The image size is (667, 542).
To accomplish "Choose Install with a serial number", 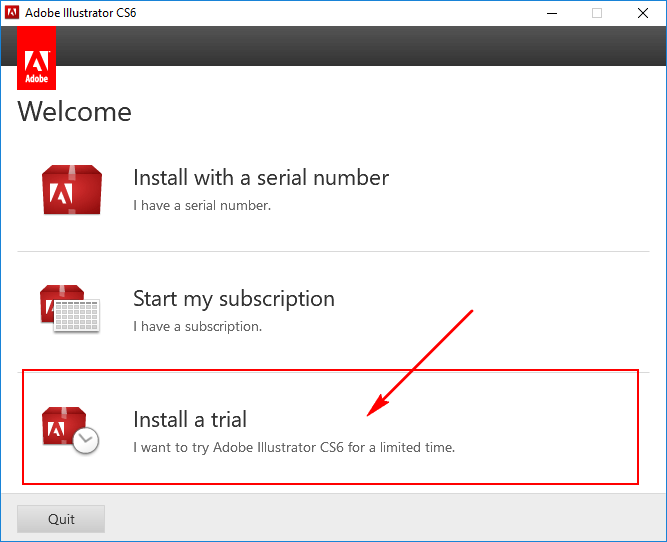I will 261,177.
